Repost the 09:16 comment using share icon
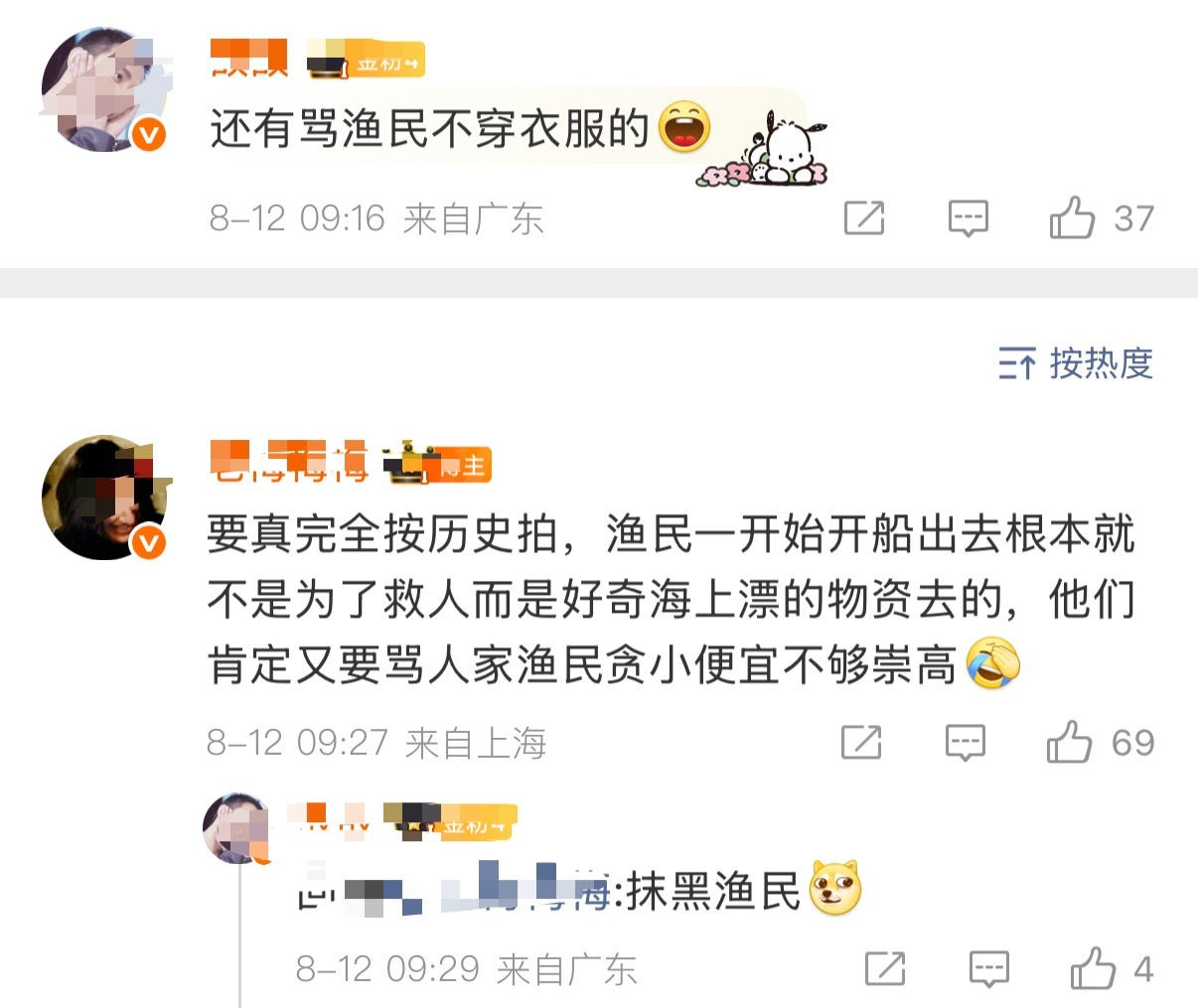 tap(863, 218)
